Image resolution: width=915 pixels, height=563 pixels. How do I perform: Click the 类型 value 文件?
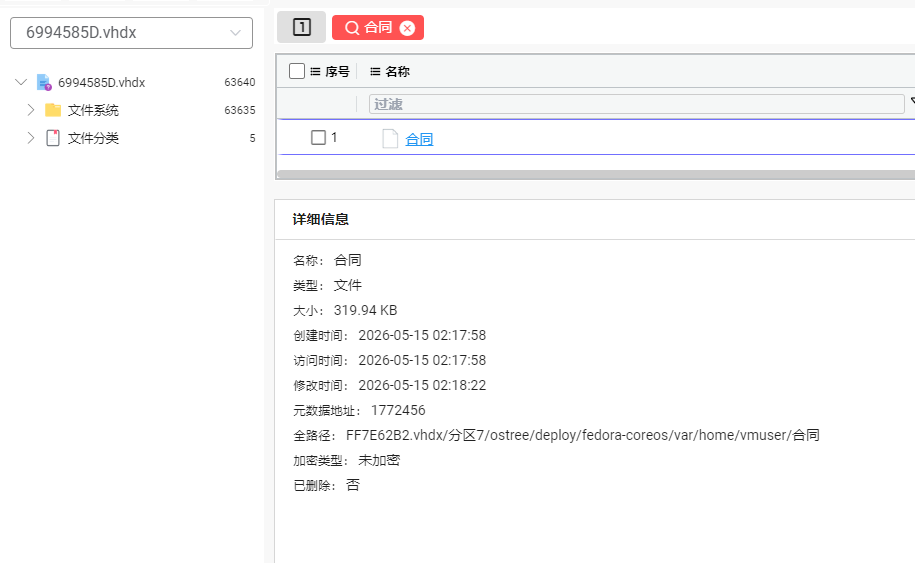[348, 285]
